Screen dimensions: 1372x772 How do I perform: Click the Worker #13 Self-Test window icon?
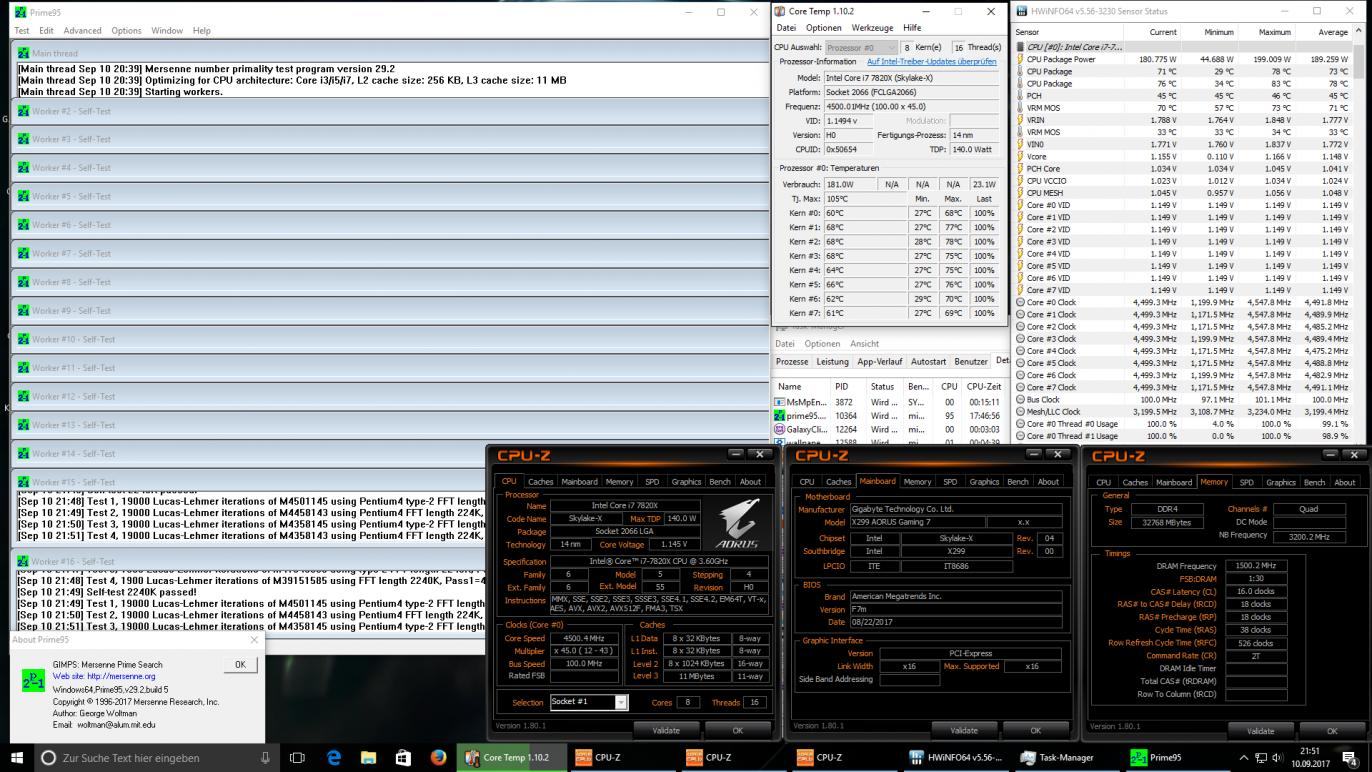(23, 425)
